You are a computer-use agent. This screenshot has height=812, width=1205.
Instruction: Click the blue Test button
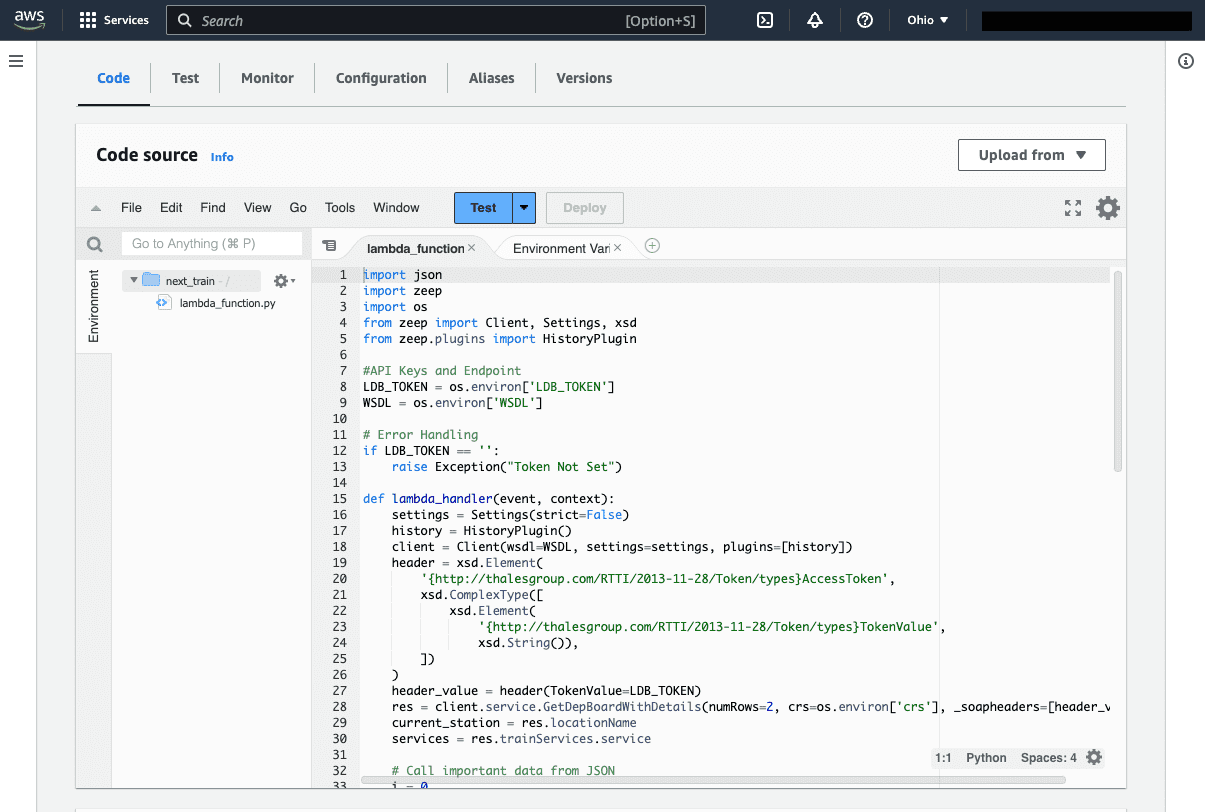(x=483, y=208)
